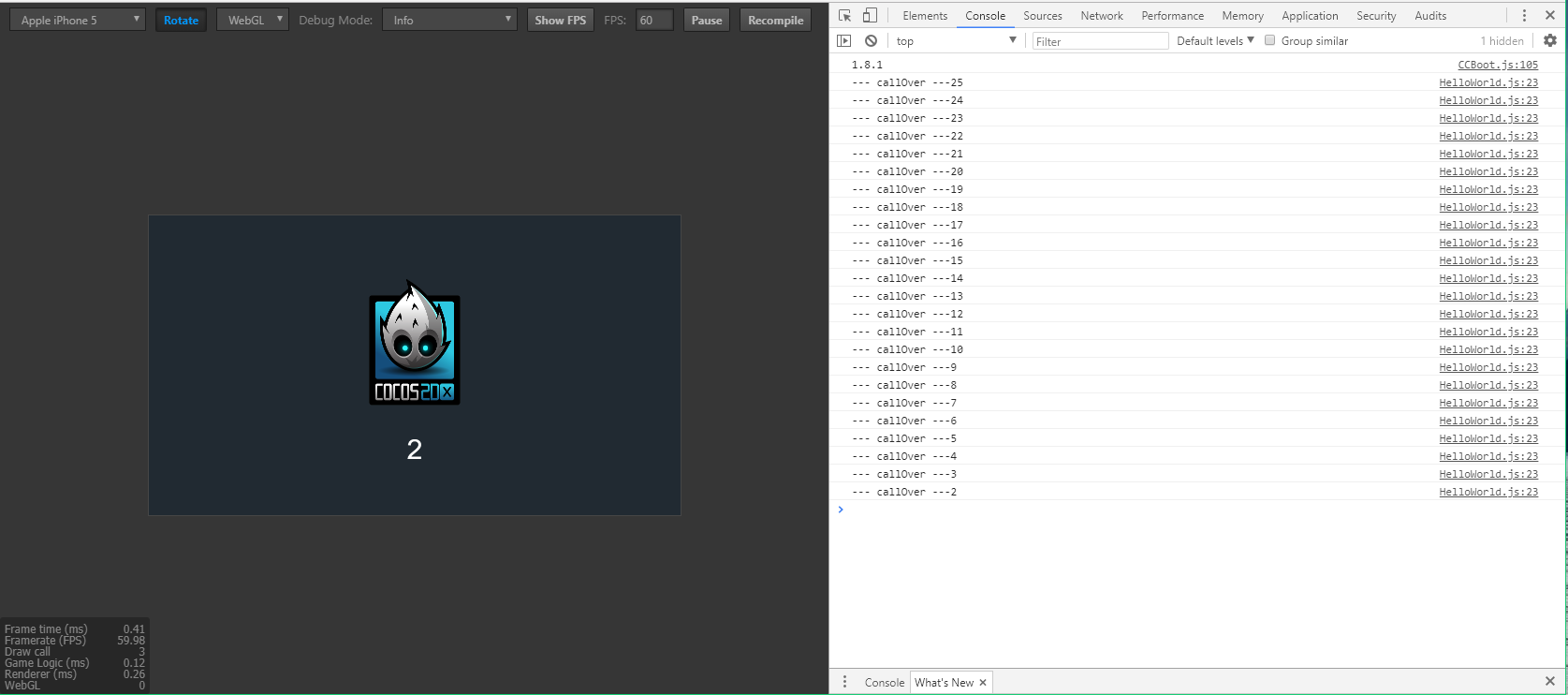Focus the console Filter input
The width and height of the screenshot is (1568, 695).
tap(1100, 41)
